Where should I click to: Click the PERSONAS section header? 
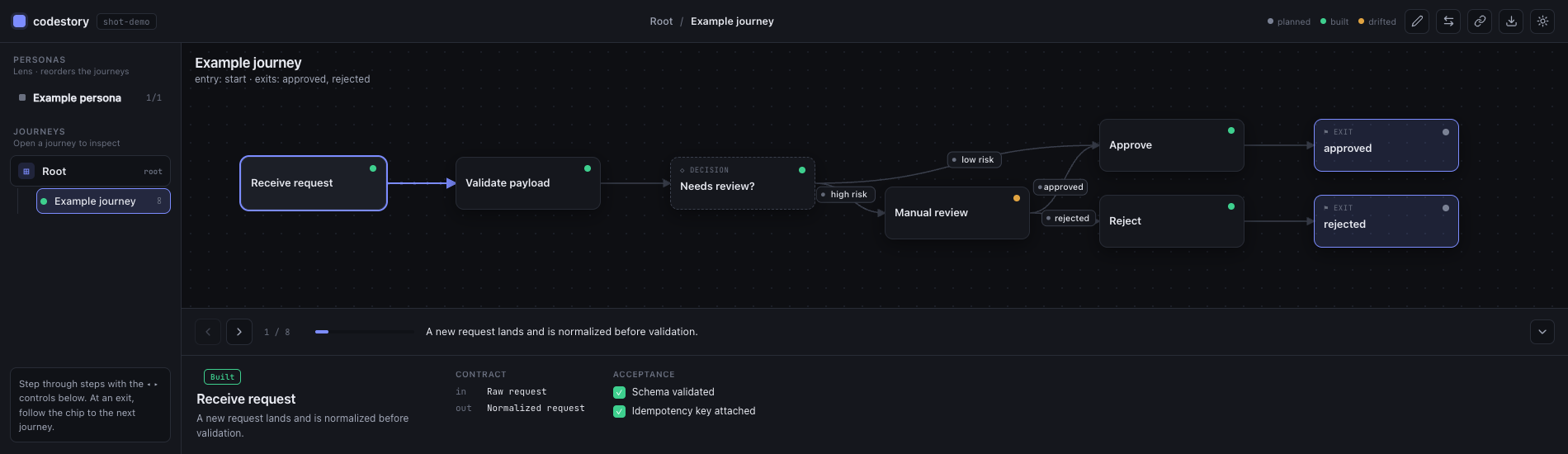pyautogui.click(x=40, y=60)
